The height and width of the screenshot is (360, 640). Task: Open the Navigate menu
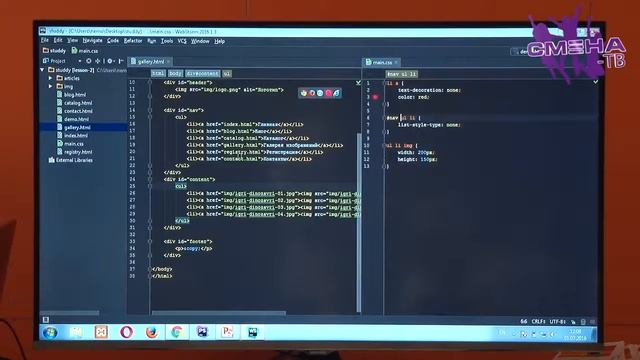coord(92,41)
